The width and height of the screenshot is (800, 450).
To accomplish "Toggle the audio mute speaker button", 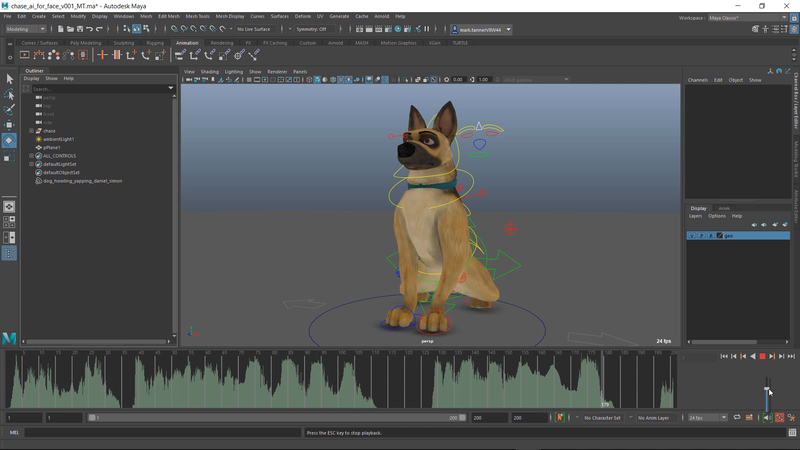I will pyautogui.click(x=767, y=417).
